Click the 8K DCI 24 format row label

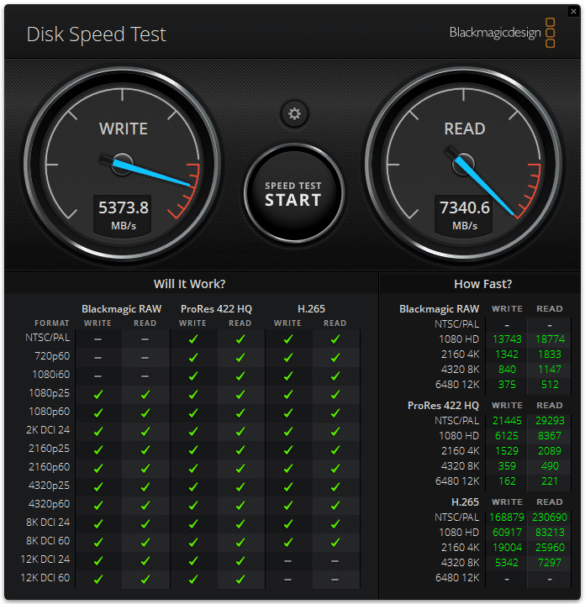tap(48, 522)
